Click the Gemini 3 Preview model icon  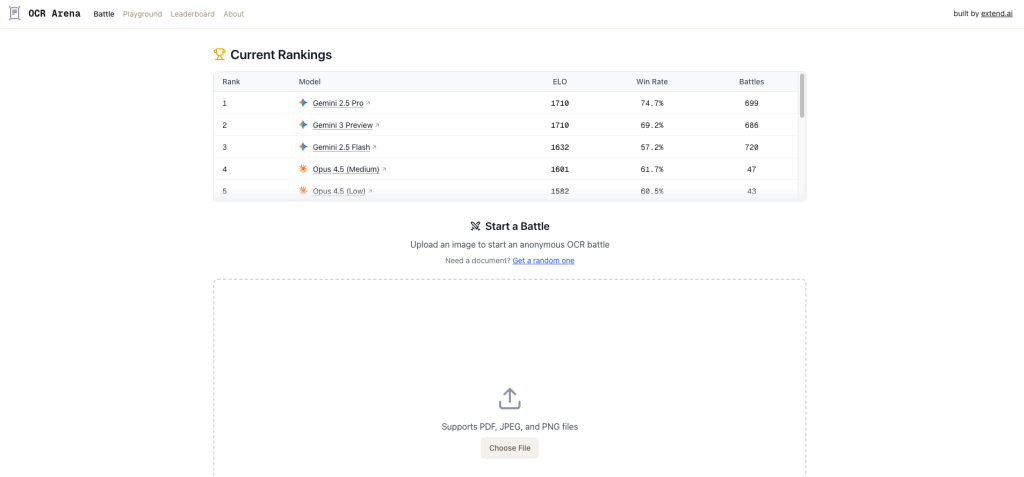(303, 125)
